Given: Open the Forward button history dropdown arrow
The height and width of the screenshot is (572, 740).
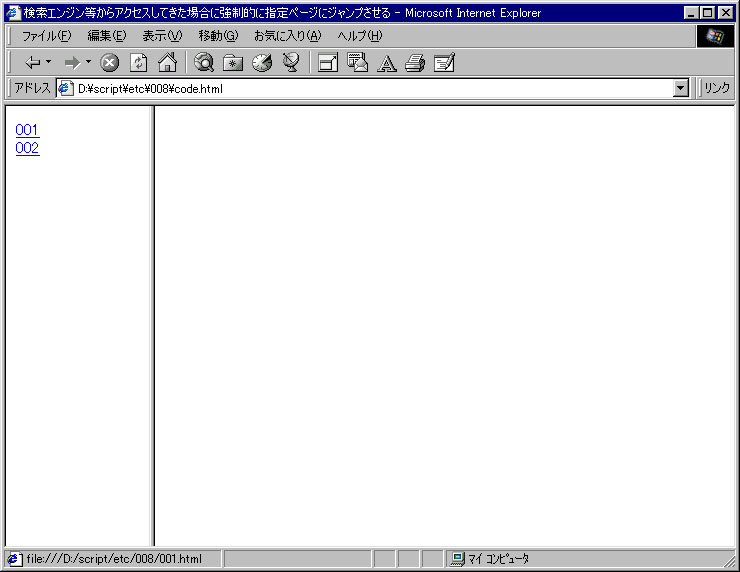Looking at the screenshot, I should (x=88, y=62).
